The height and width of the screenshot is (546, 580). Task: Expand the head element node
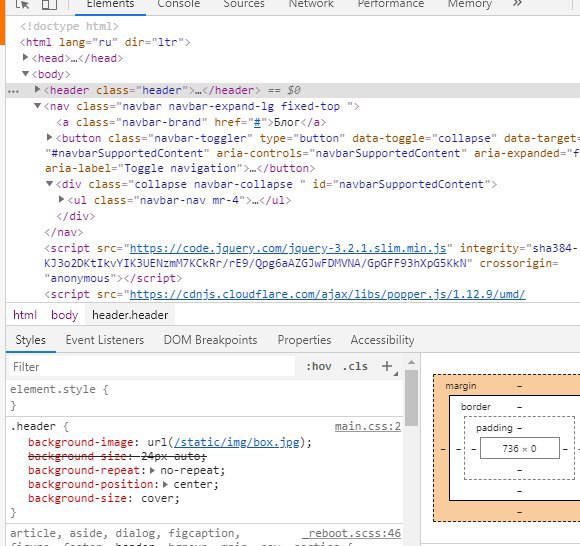click(x=26, y=57)
